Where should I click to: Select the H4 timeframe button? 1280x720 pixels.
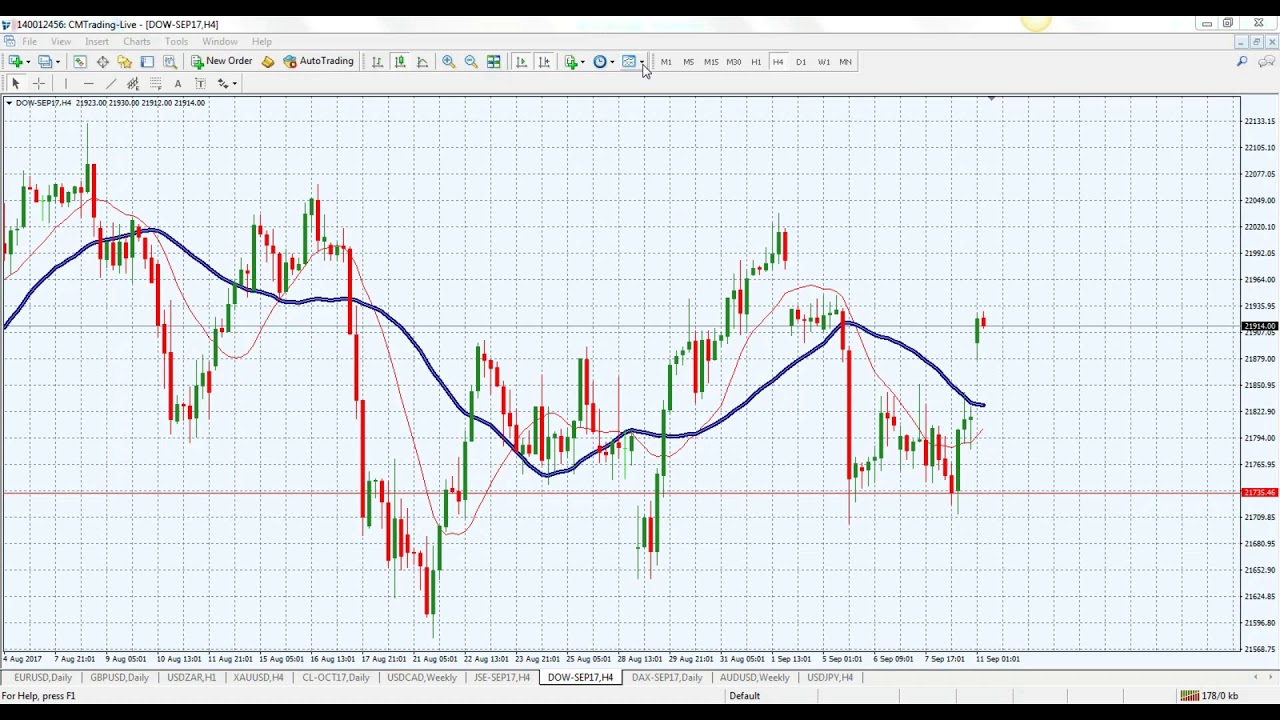tap(778, 62)
